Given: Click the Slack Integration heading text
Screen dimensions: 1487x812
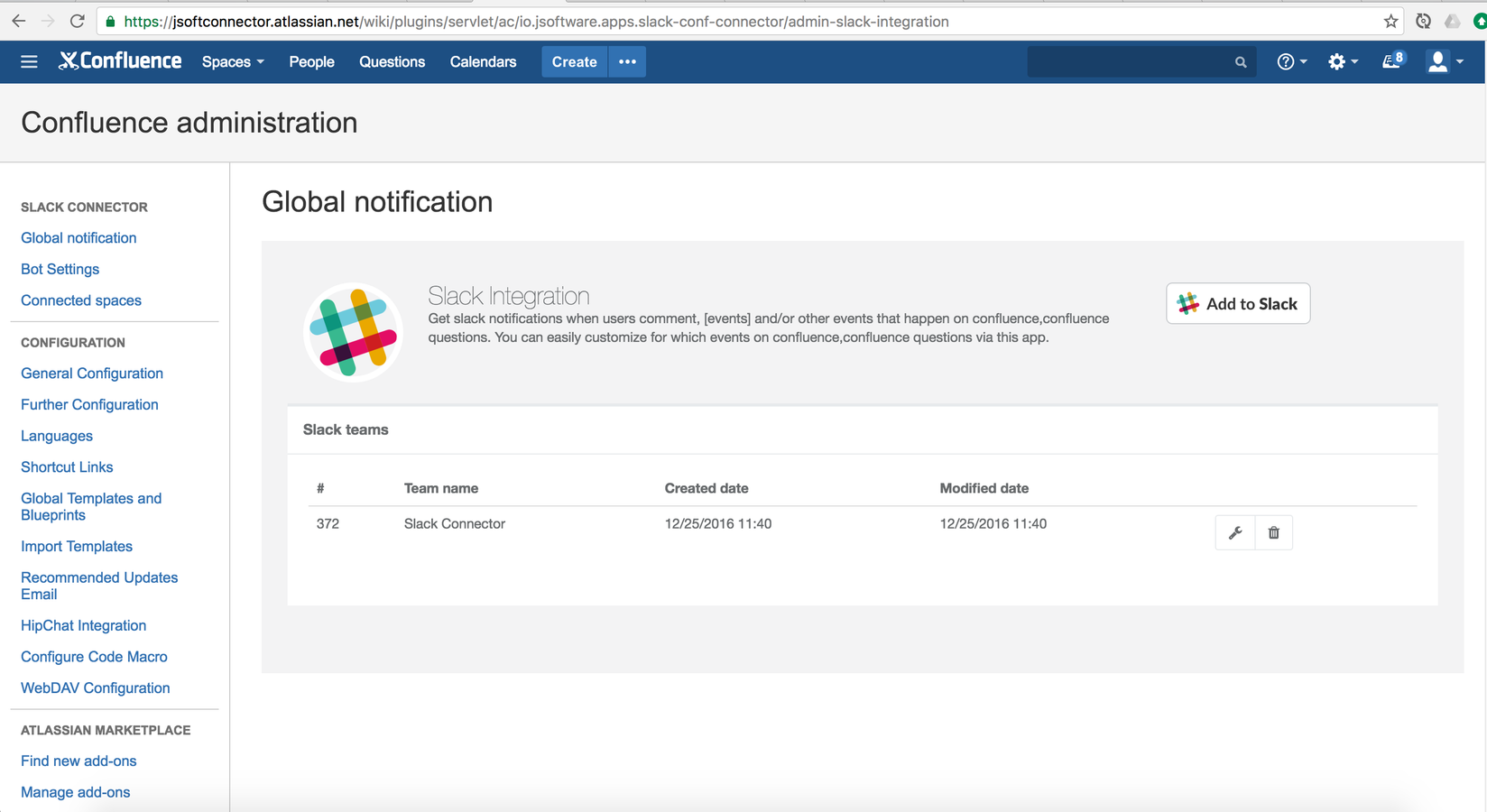Looking at the screenshot, I should click(509, 296).
